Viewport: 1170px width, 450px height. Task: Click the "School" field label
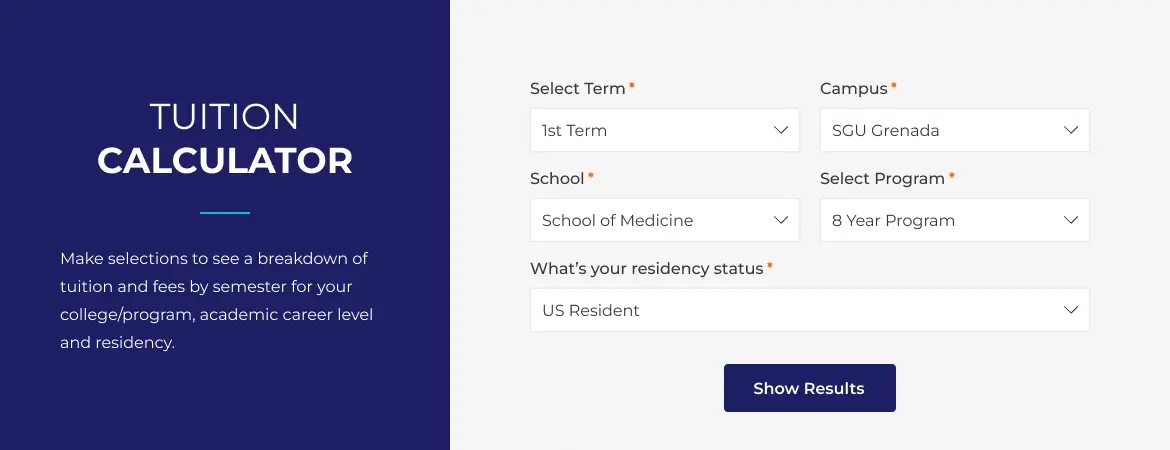557,179
